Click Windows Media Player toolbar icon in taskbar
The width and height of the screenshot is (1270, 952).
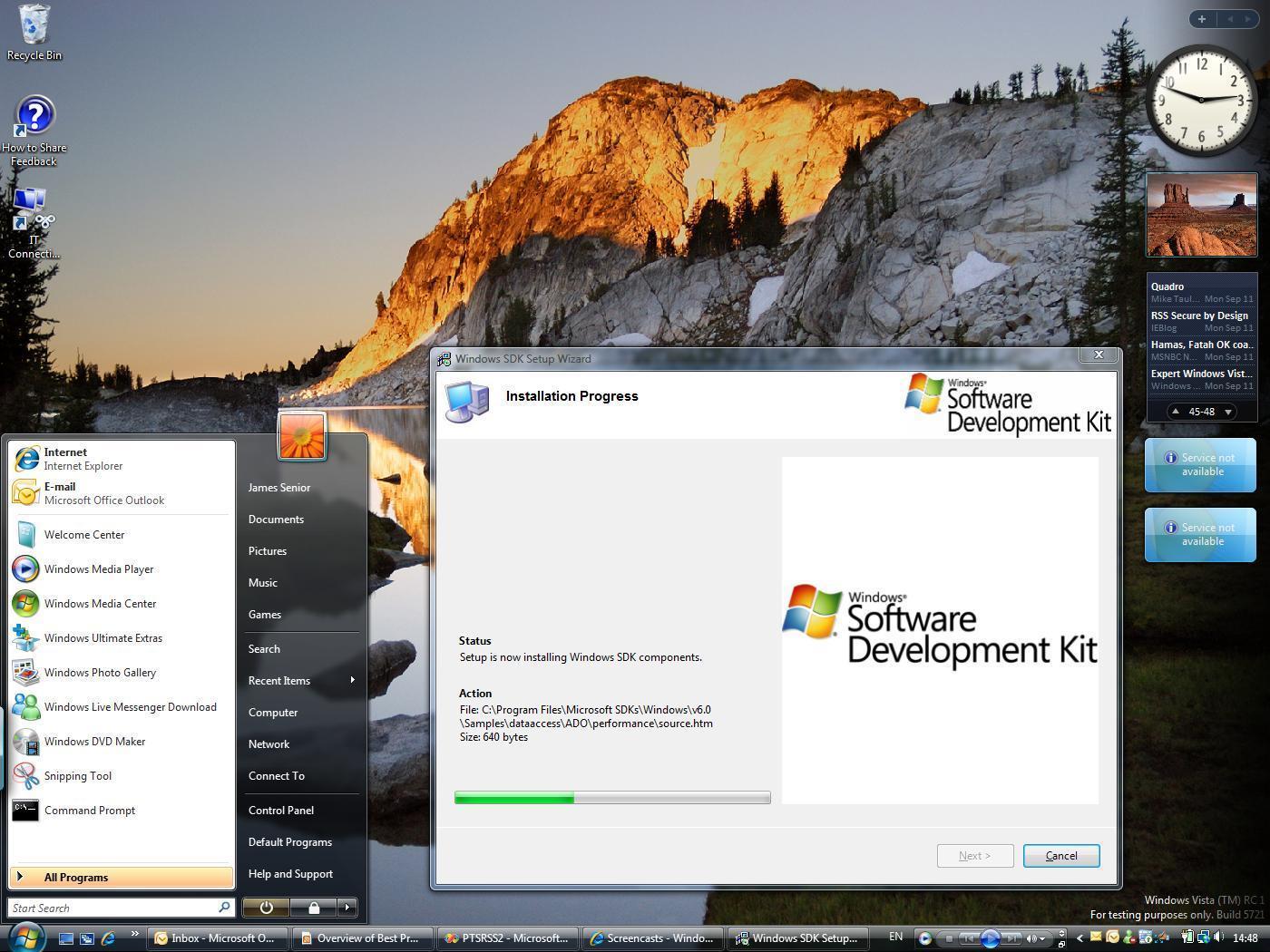924,938
